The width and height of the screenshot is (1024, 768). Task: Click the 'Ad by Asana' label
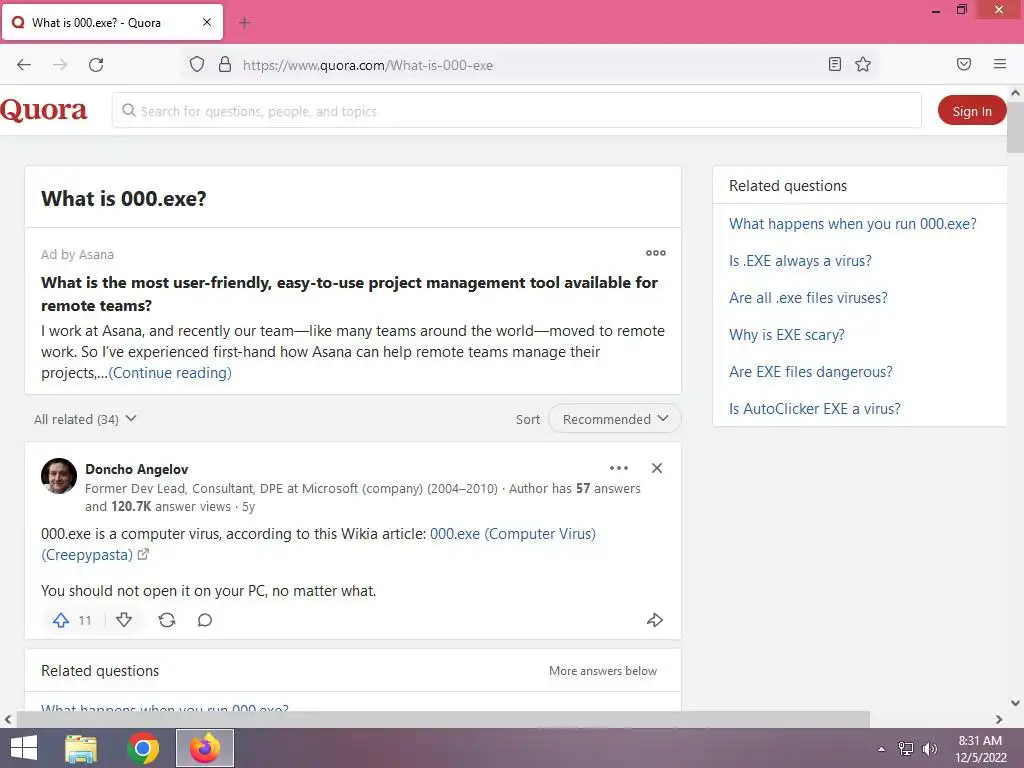pyautogui.click(x=77, y=255)
